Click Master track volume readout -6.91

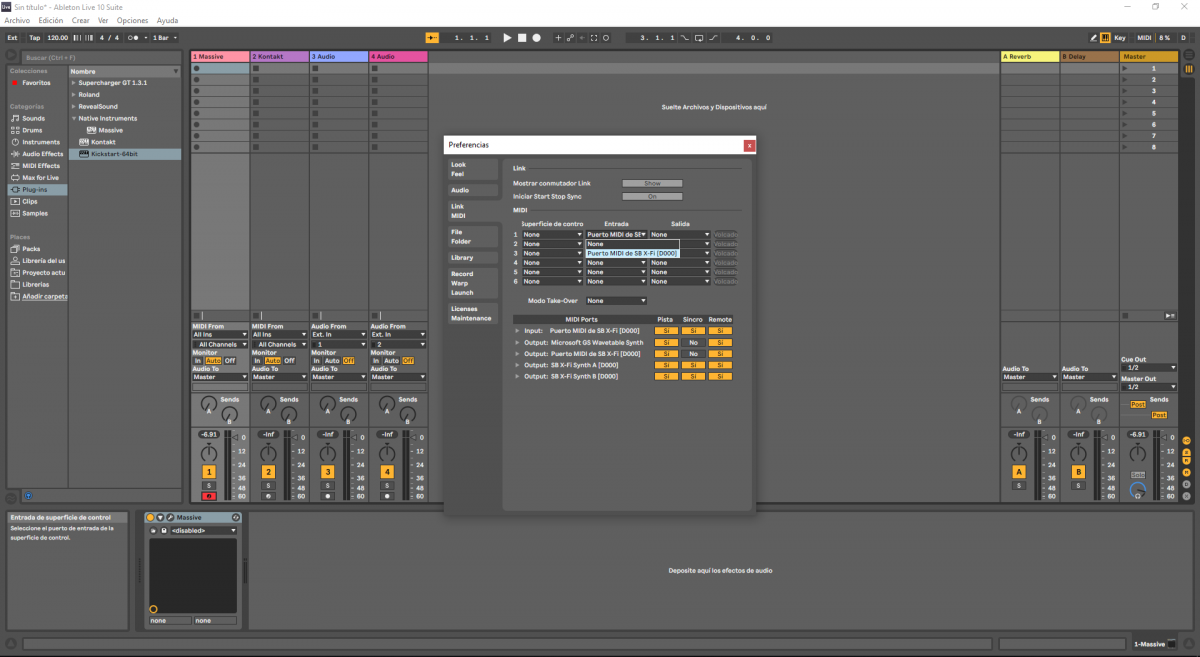[1137, 434]
